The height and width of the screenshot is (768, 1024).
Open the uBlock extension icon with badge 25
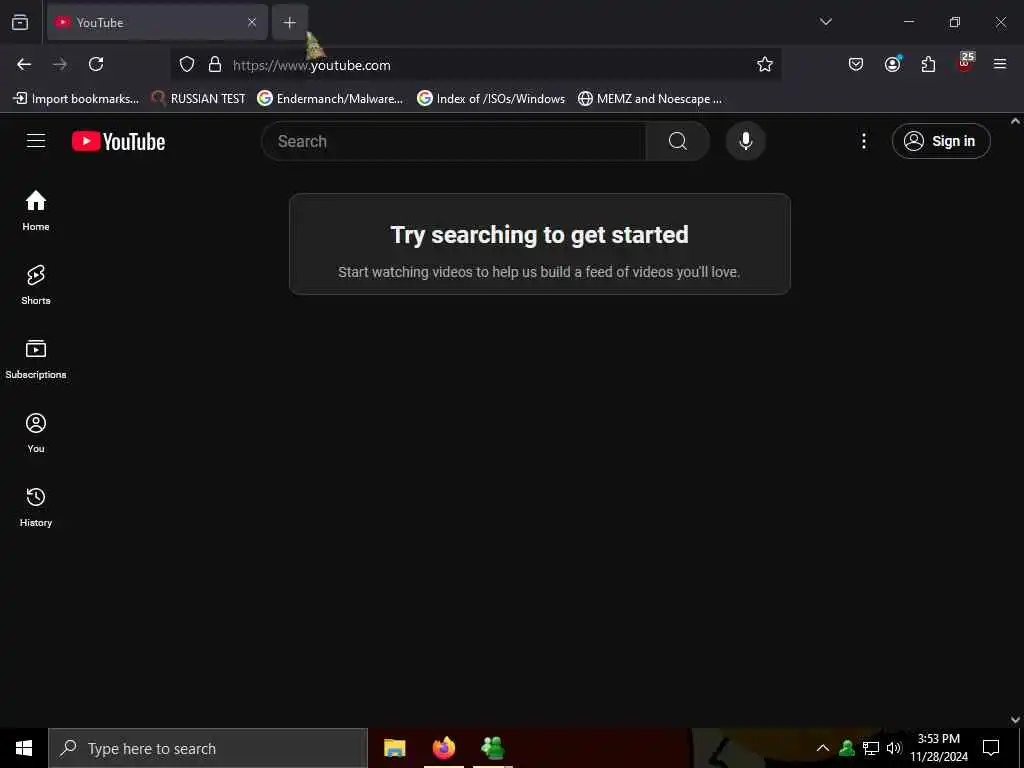(x=965, y=63)
